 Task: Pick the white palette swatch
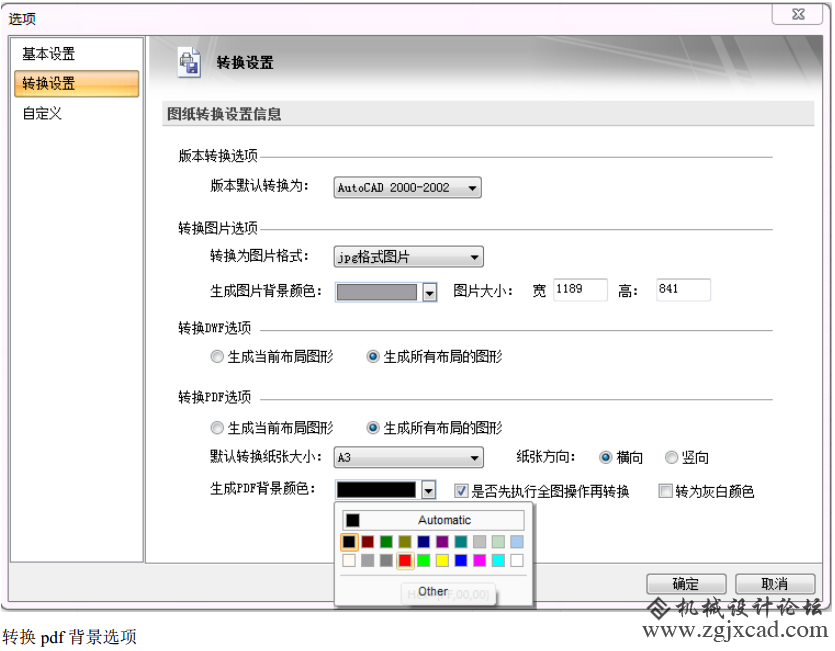(x=517, y=560)
